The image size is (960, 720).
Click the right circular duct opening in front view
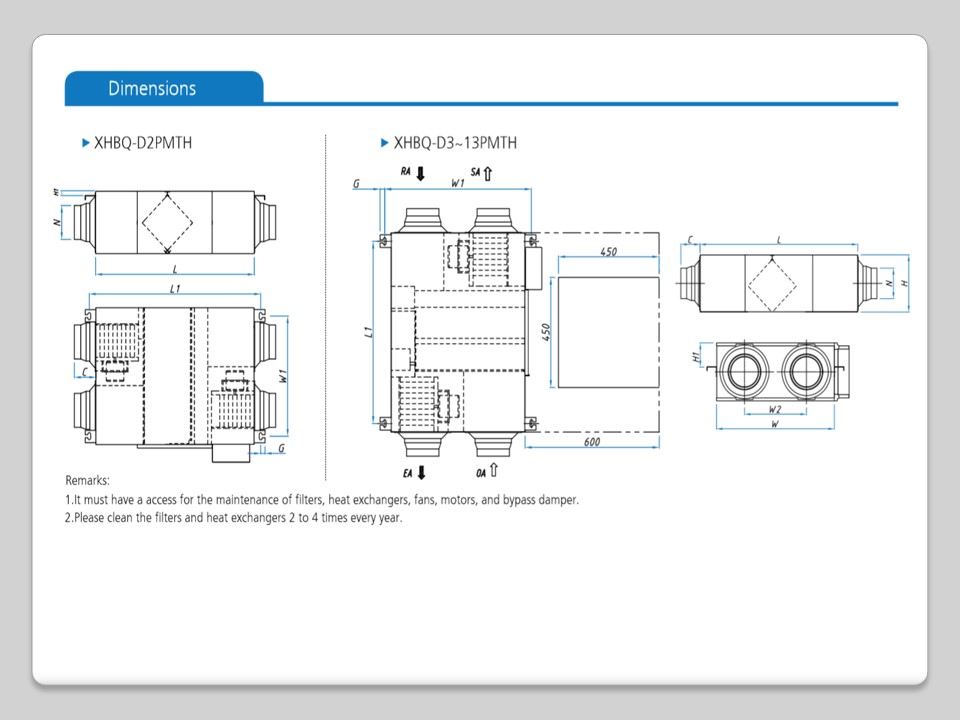(806, 371)
